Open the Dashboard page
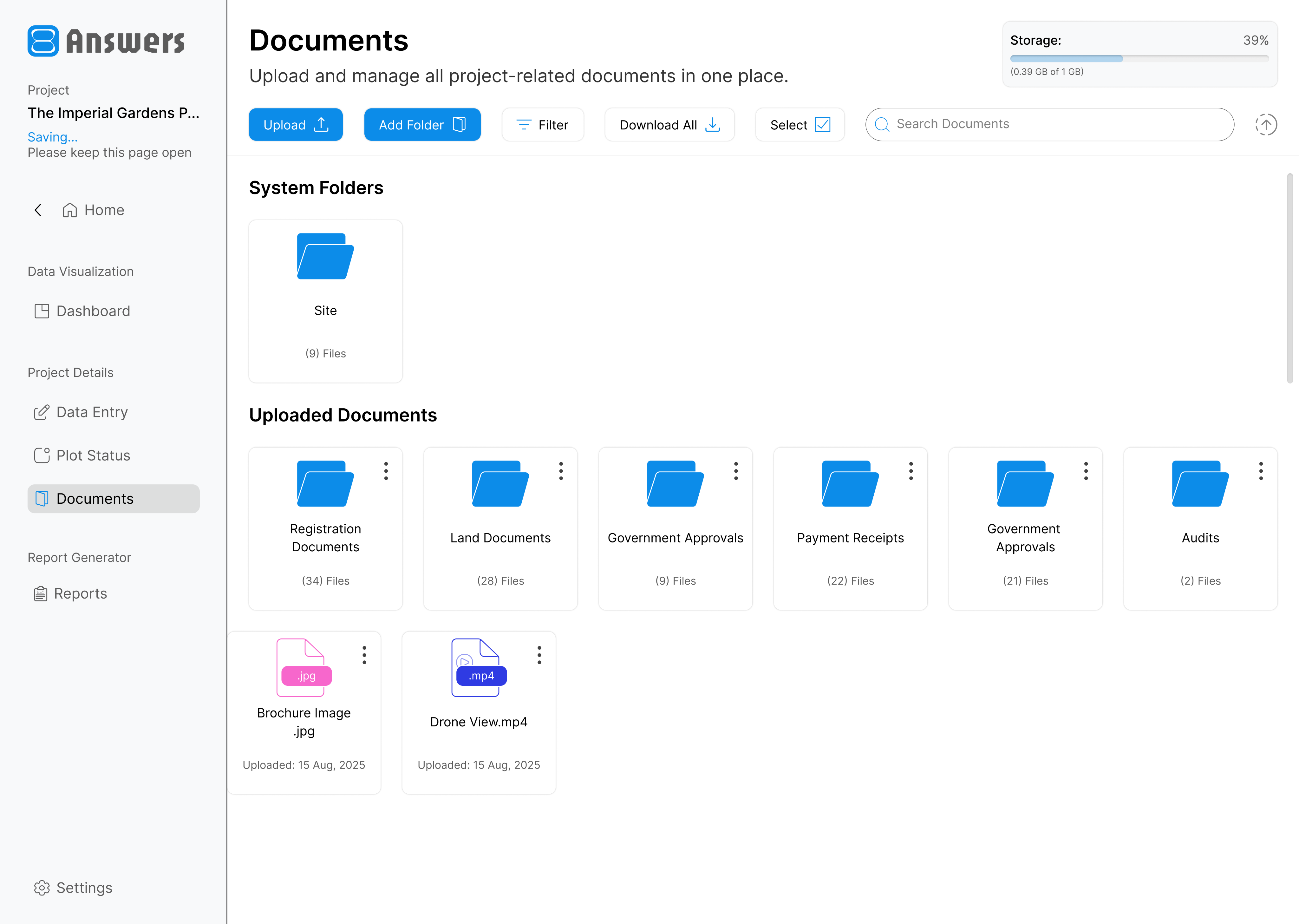Image resolution: width=1299 pixels, height=924 pixels. [x=83, y=311]
